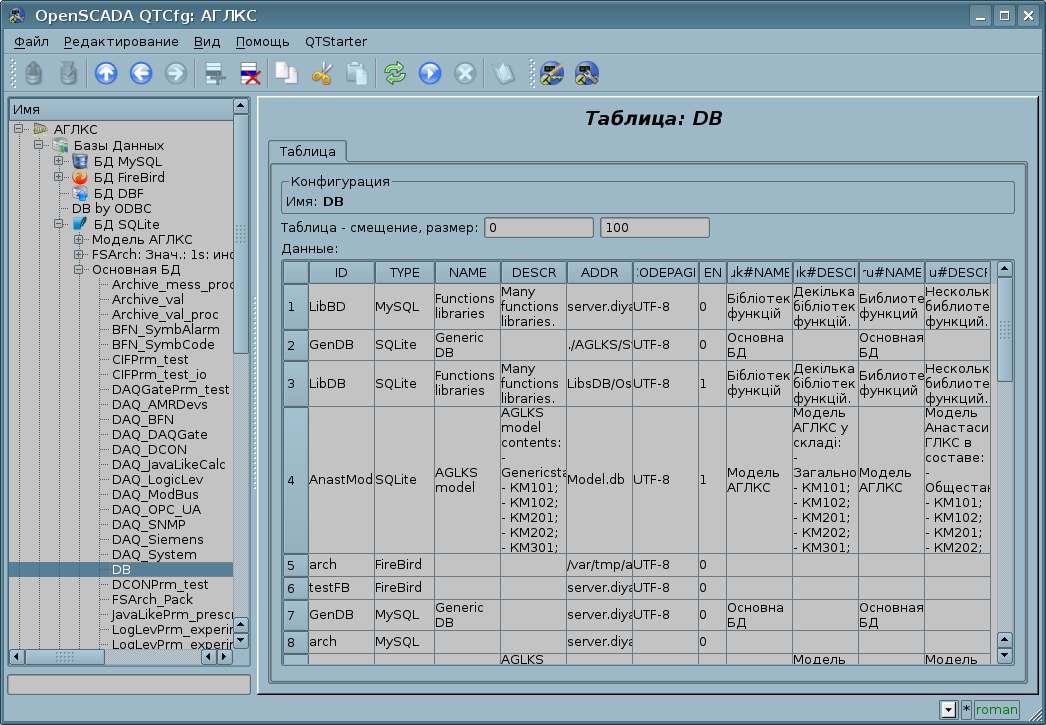Click the ID column header
This screenshot has width=1046, height=725.
click(341, 272)
